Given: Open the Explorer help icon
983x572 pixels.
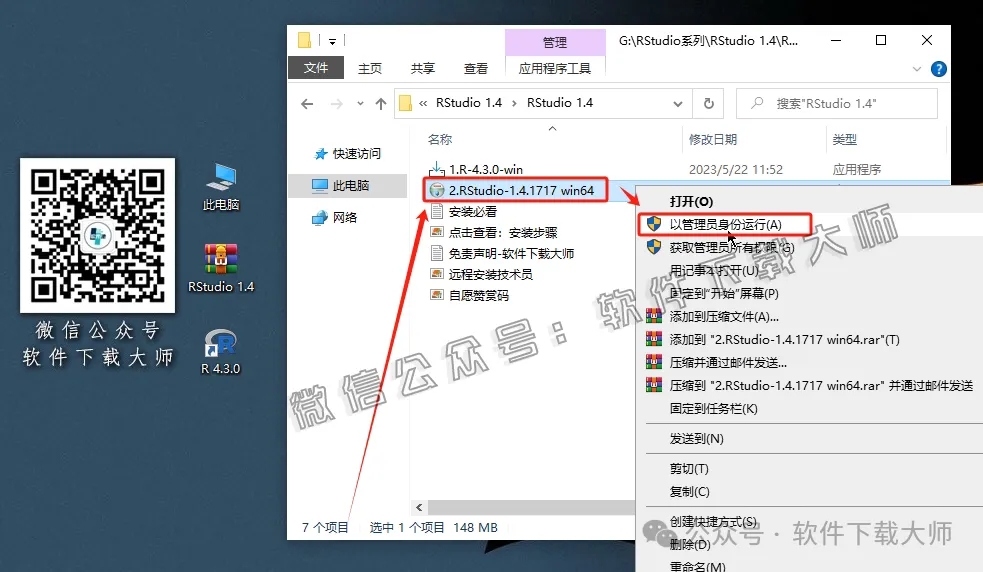Looking at the screenshot, I should point(938,69).
